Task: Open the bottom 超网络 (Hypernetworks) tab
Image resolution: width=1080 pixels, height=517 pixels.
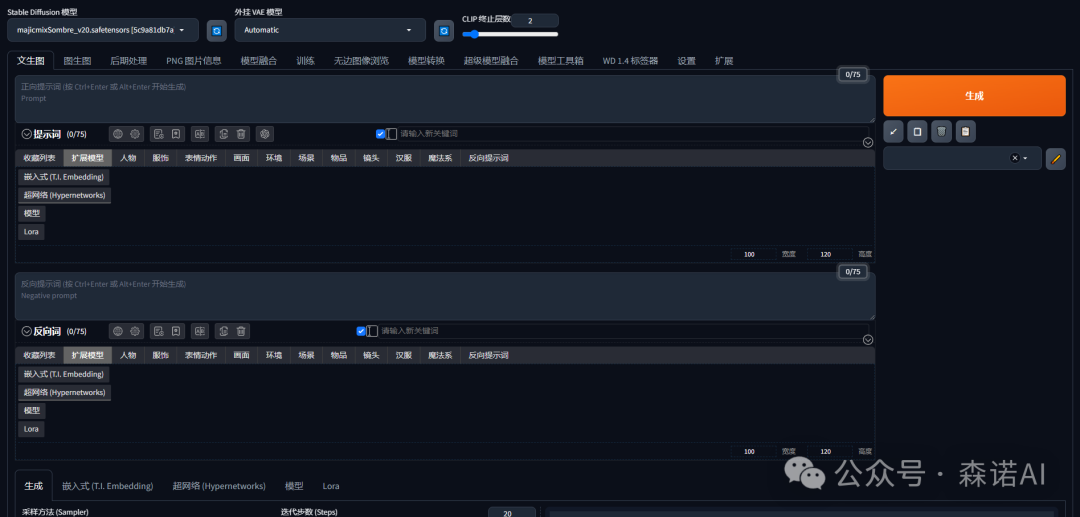Action: pos(219,486)
